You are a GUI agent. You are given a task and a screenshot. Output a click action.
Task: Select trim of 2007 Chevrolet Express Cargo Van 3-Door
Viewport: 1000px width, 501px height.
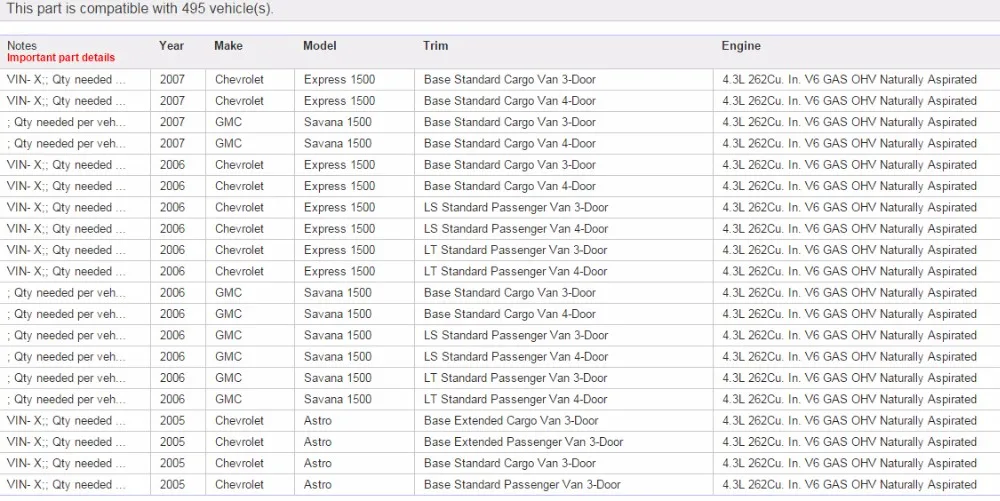tap(510, 80)
